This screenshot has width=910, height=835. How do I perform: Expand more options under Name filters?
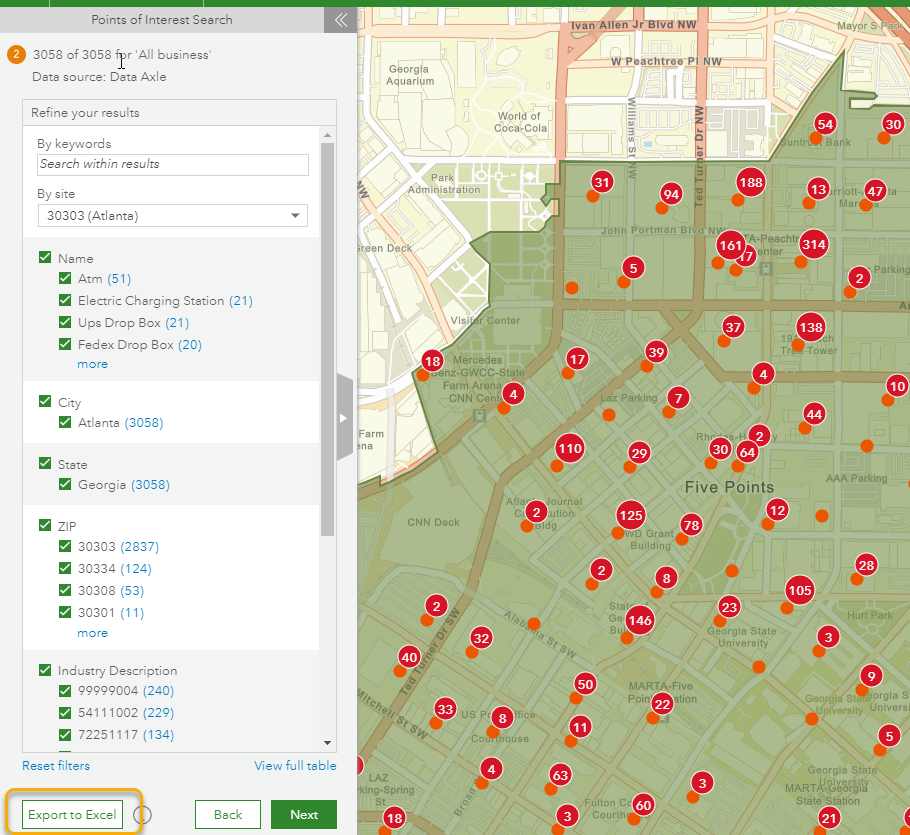[92, 363]
